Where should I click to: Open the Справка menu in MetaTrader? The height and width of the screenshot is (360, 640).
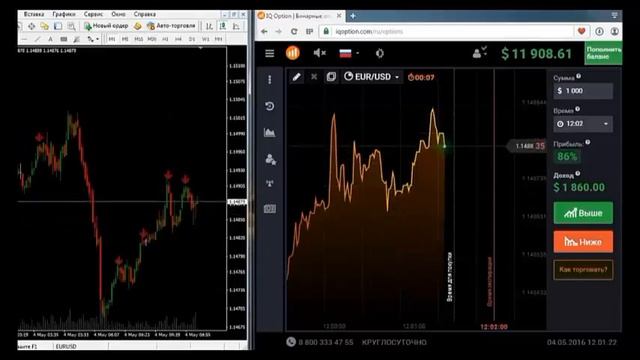coord(144,14)
